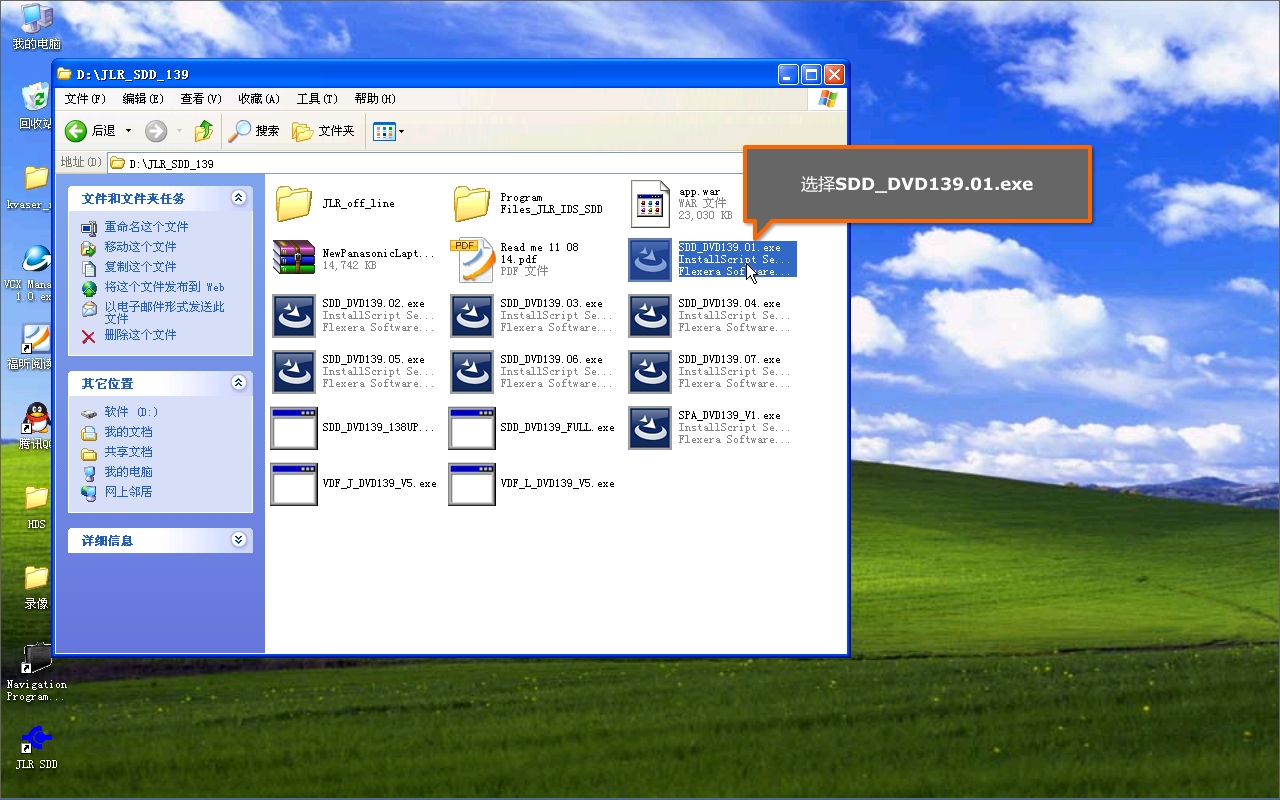1280x800 pixels.
Task: Open the 工具(T) menu
Action: coord(317,99)
